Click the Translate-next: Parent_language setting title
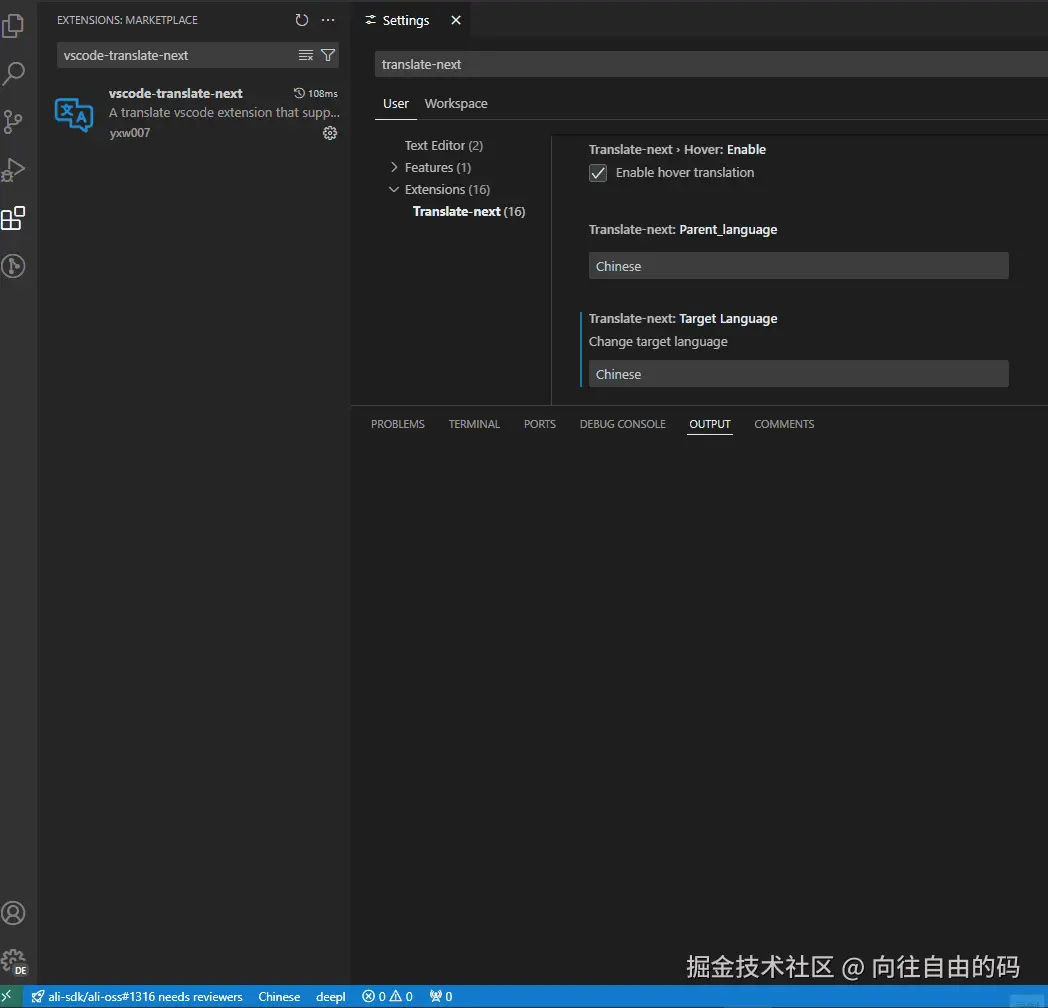Image resolution: width=1048 pixels, height=1008 pixels. pos(683,230)
